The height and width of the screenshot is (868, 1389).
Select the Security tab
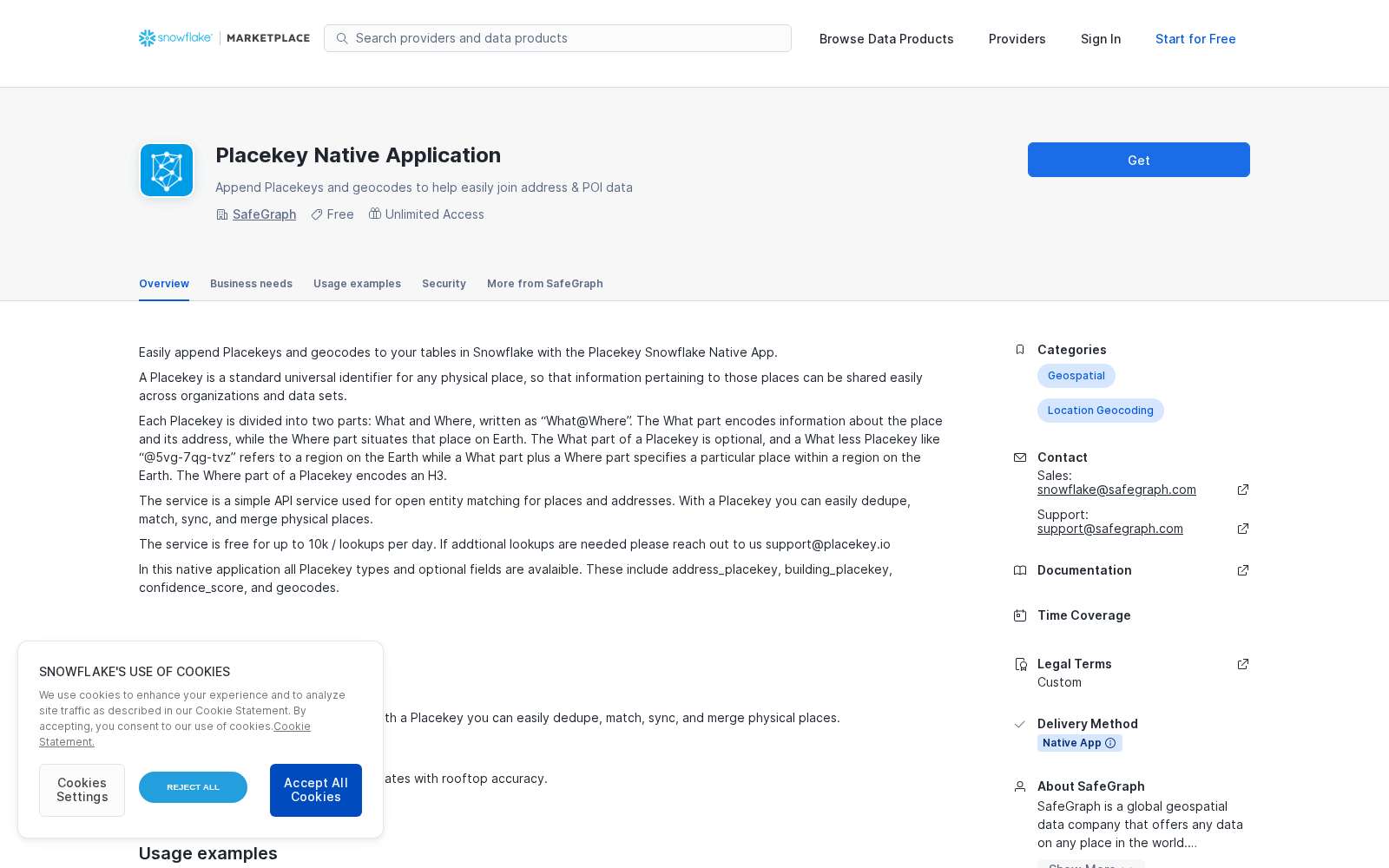click(x=444, y=284)
